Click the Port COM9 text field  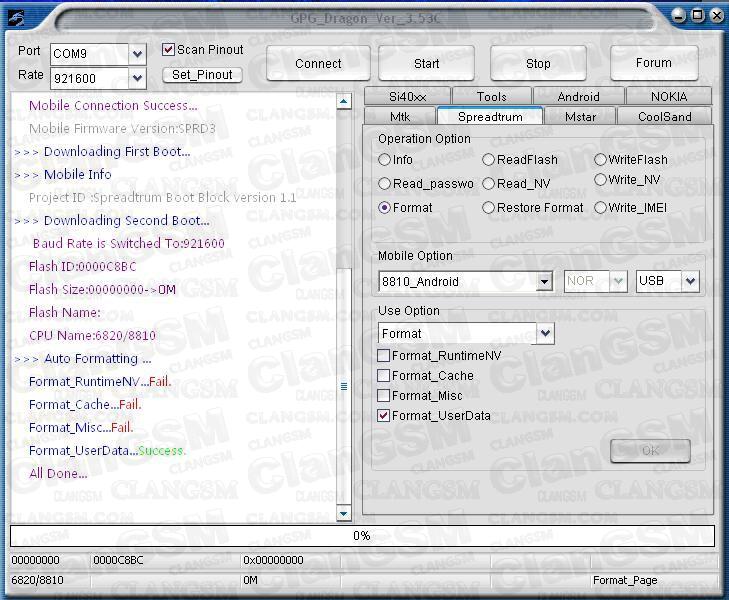click(x=89, y=54)
